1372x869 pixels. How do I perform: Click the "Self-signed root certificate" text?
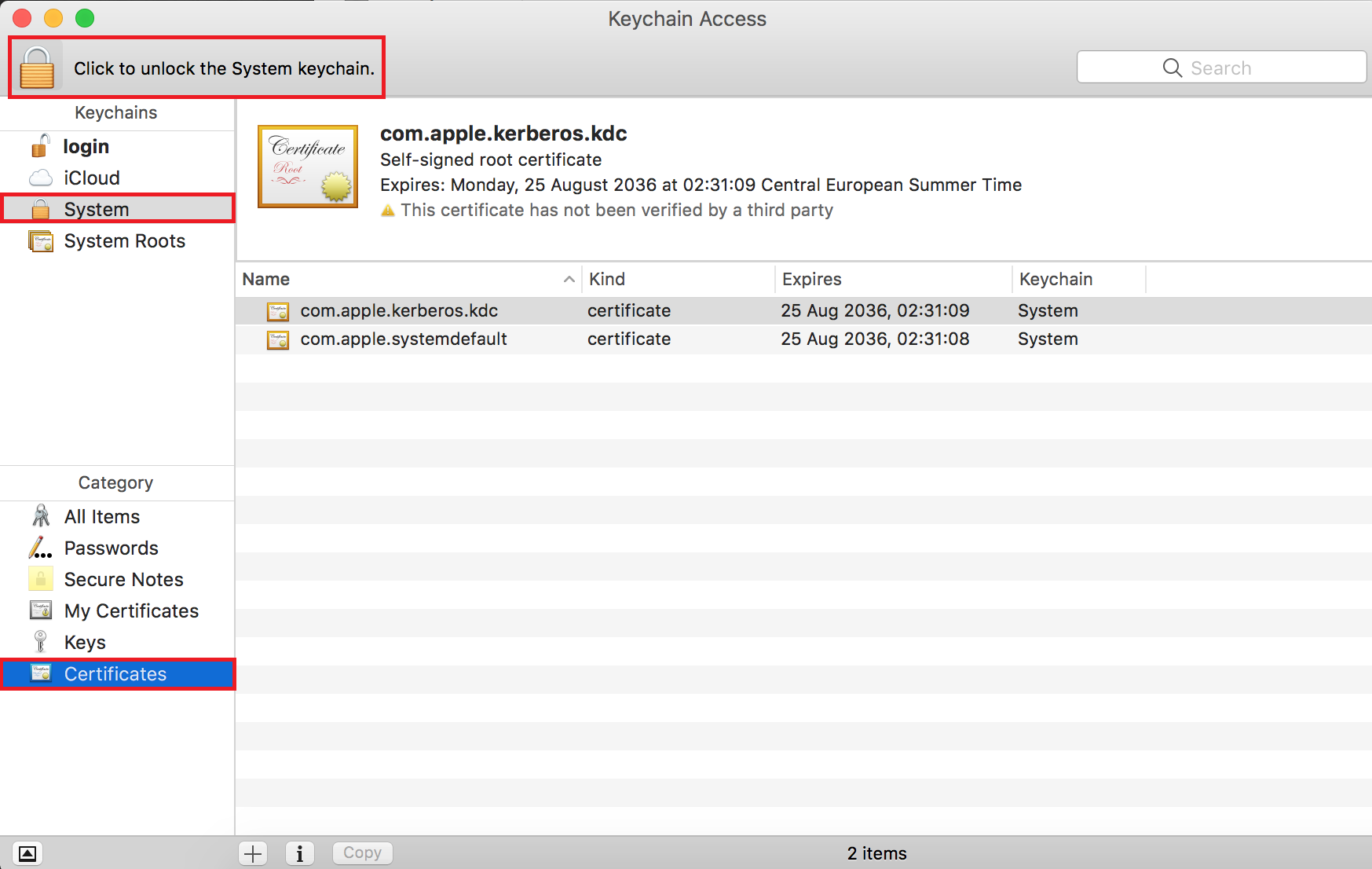pyautogui.click(x=491, y=160)
